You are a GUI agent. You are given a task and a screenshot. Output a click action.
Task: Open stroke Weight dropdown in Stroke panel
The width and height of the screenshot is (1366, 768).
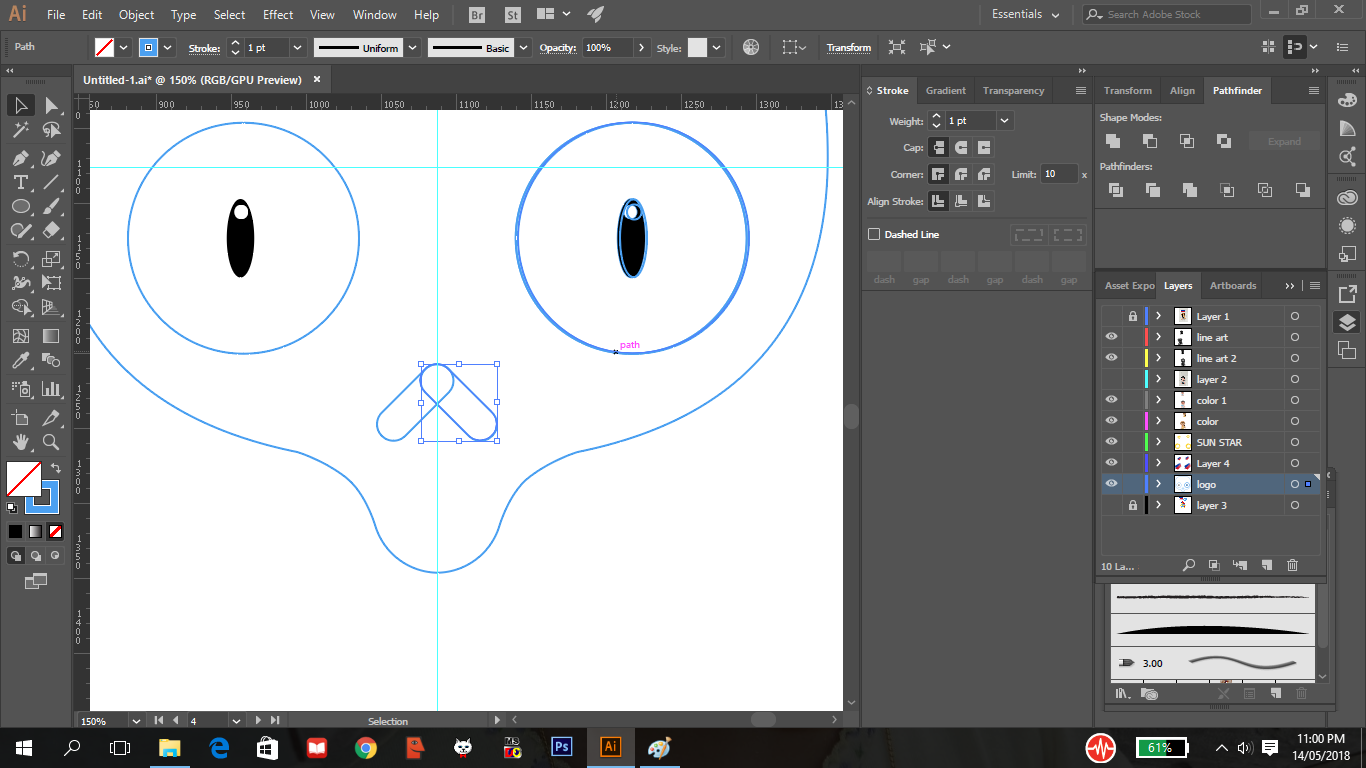[1004, 120]
